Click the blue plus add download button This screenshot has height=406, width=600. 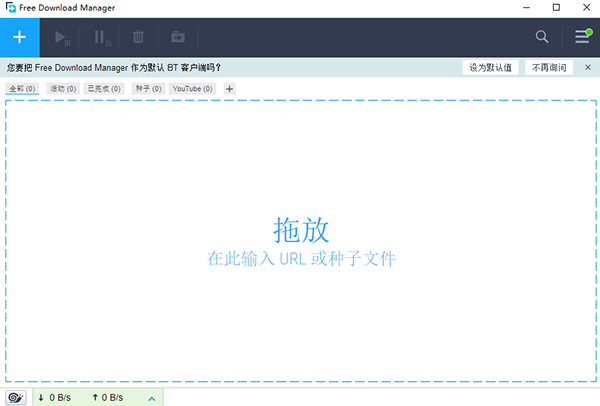[20, 37]
